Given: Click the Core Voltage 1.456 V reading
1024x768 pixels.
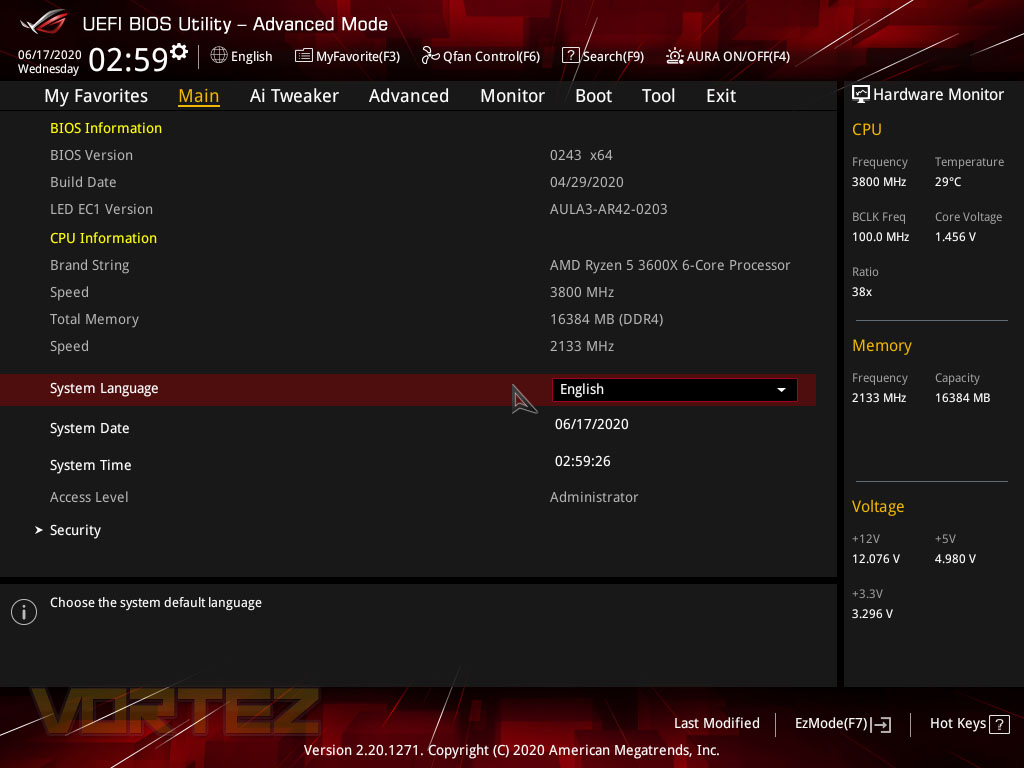Looking at the screenshot, I should pyautogui.click(x=955, y=237).
